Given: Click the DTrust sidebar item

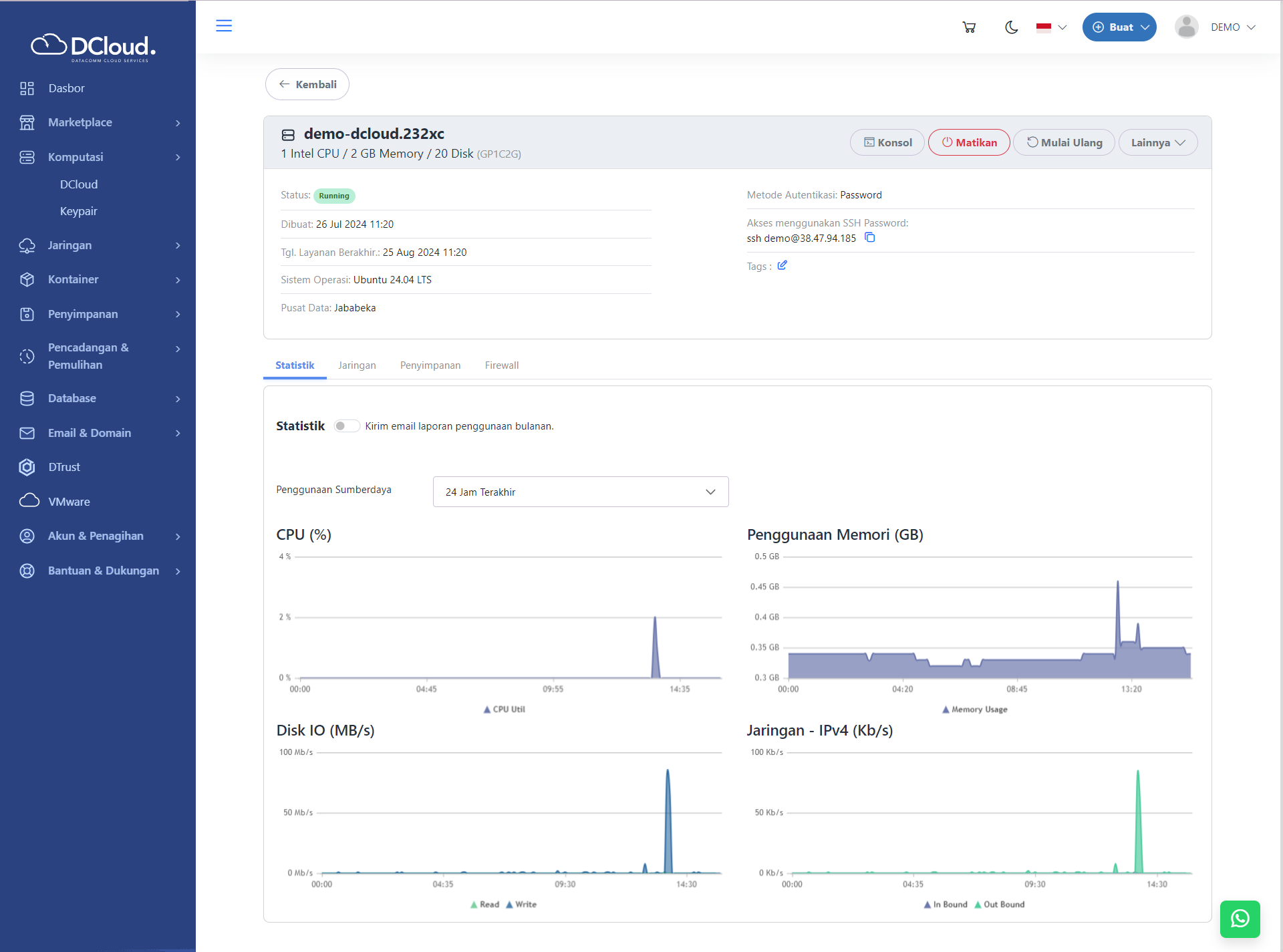Looking at the screenshot, I should tap(63, 467).
